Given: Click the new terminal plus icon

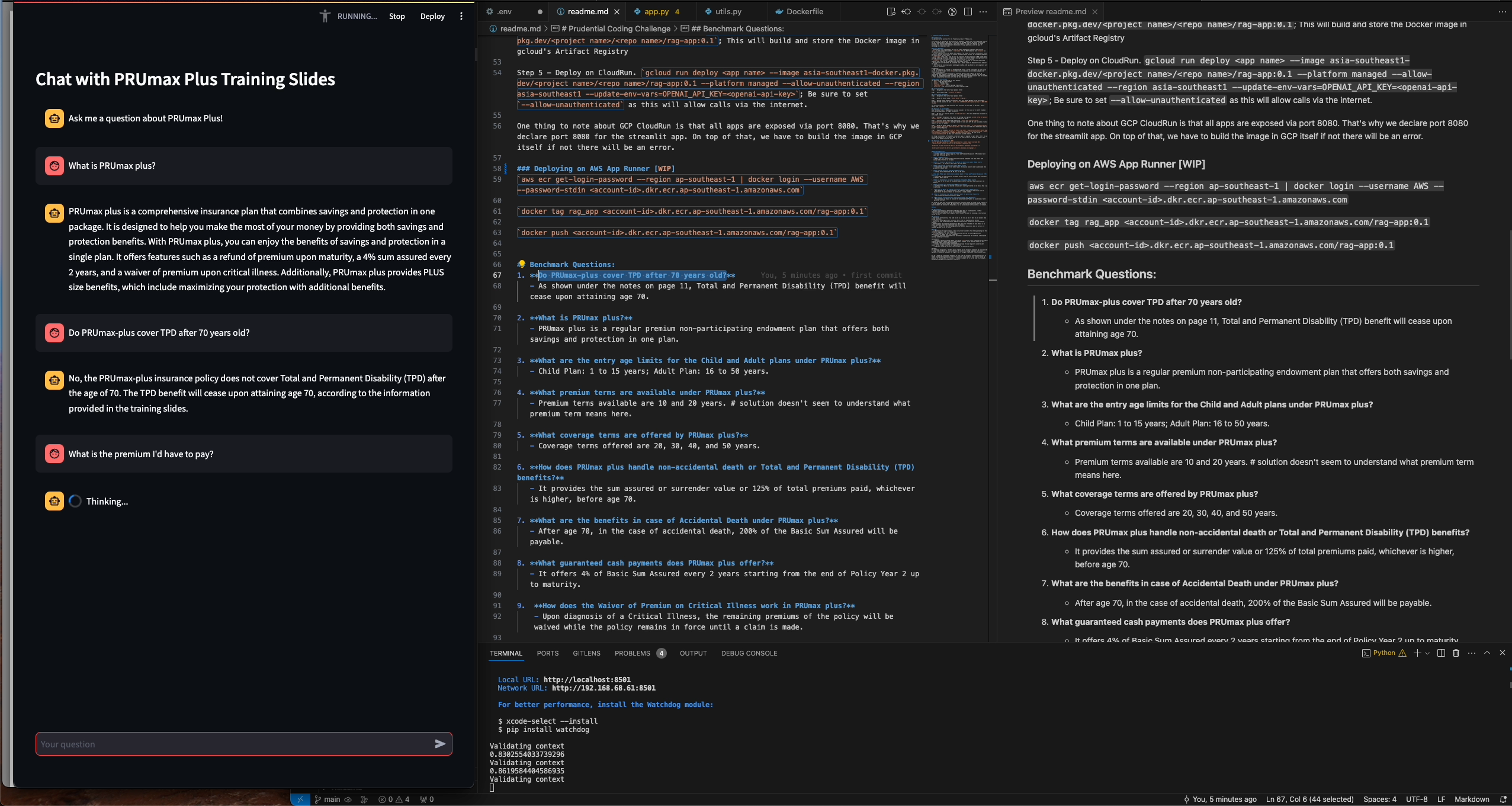Looking at the screenshot, I should tap(1417, 653).
